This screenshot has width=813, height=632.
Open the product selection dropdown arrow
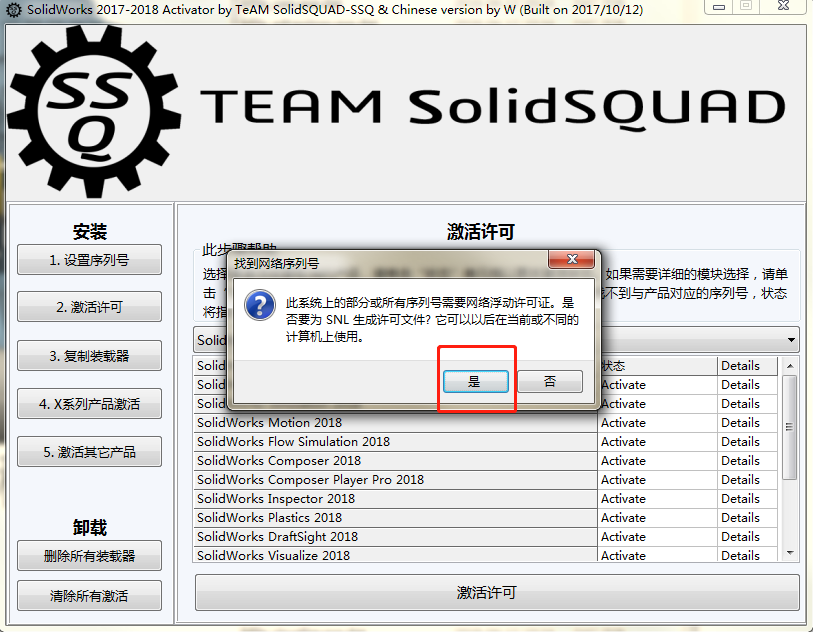click(x=791, y=340)
